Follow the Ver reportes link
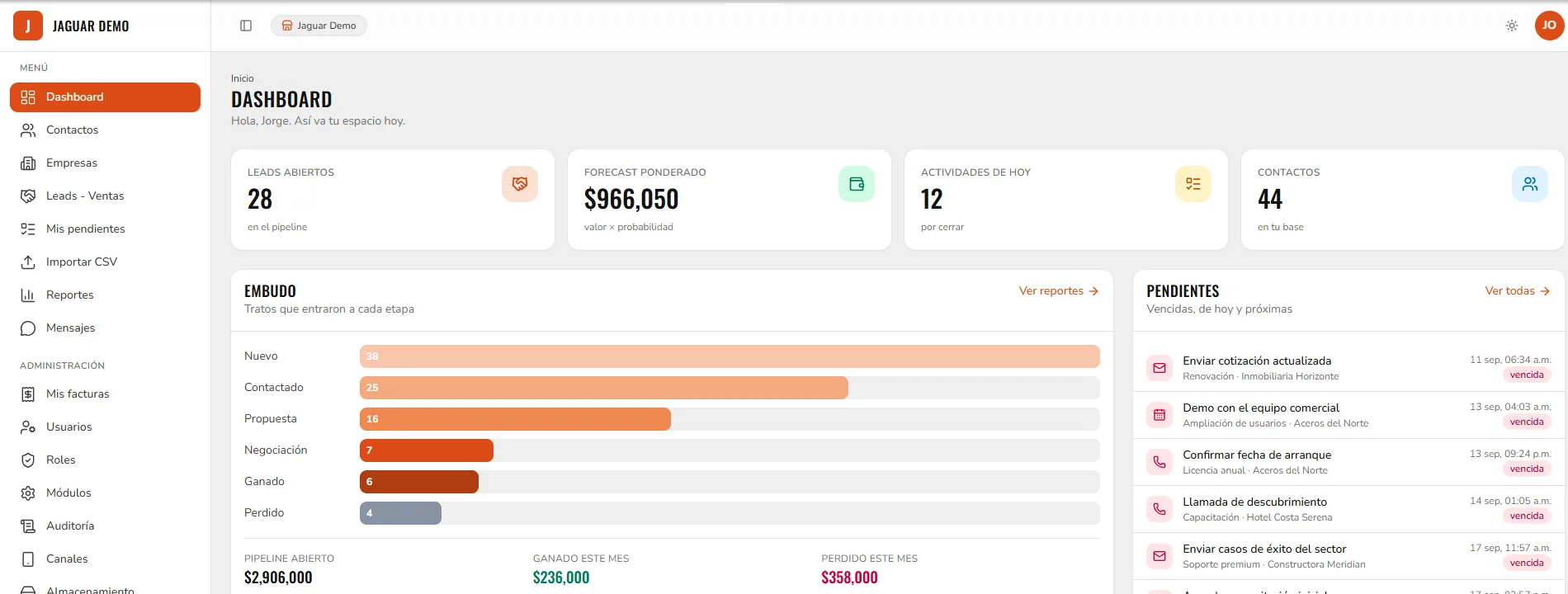Image resolution: width=1568 pixels, height=594 pixels. (x=1059, y=291)
